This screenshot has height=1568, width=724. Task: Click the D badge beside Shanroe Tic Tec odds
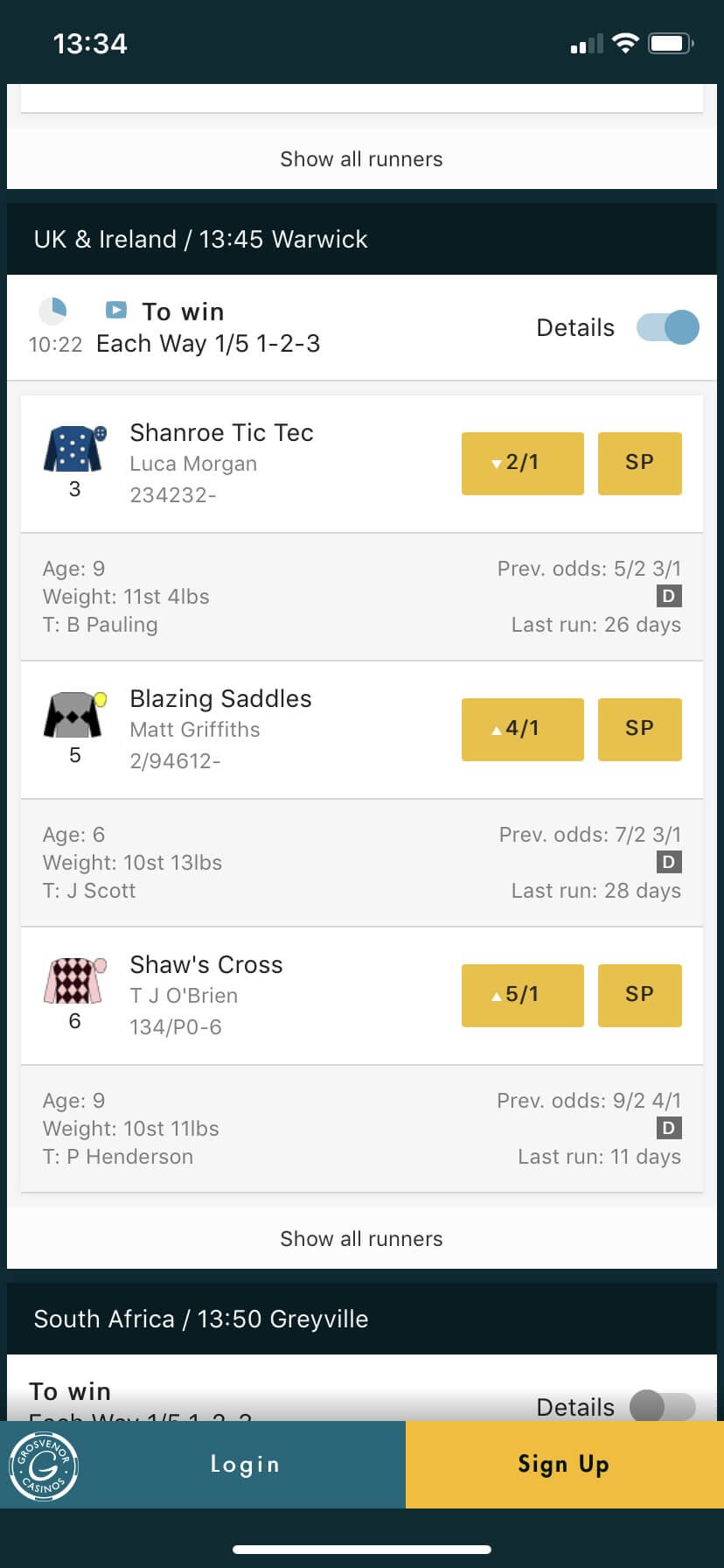click(669, 596)
